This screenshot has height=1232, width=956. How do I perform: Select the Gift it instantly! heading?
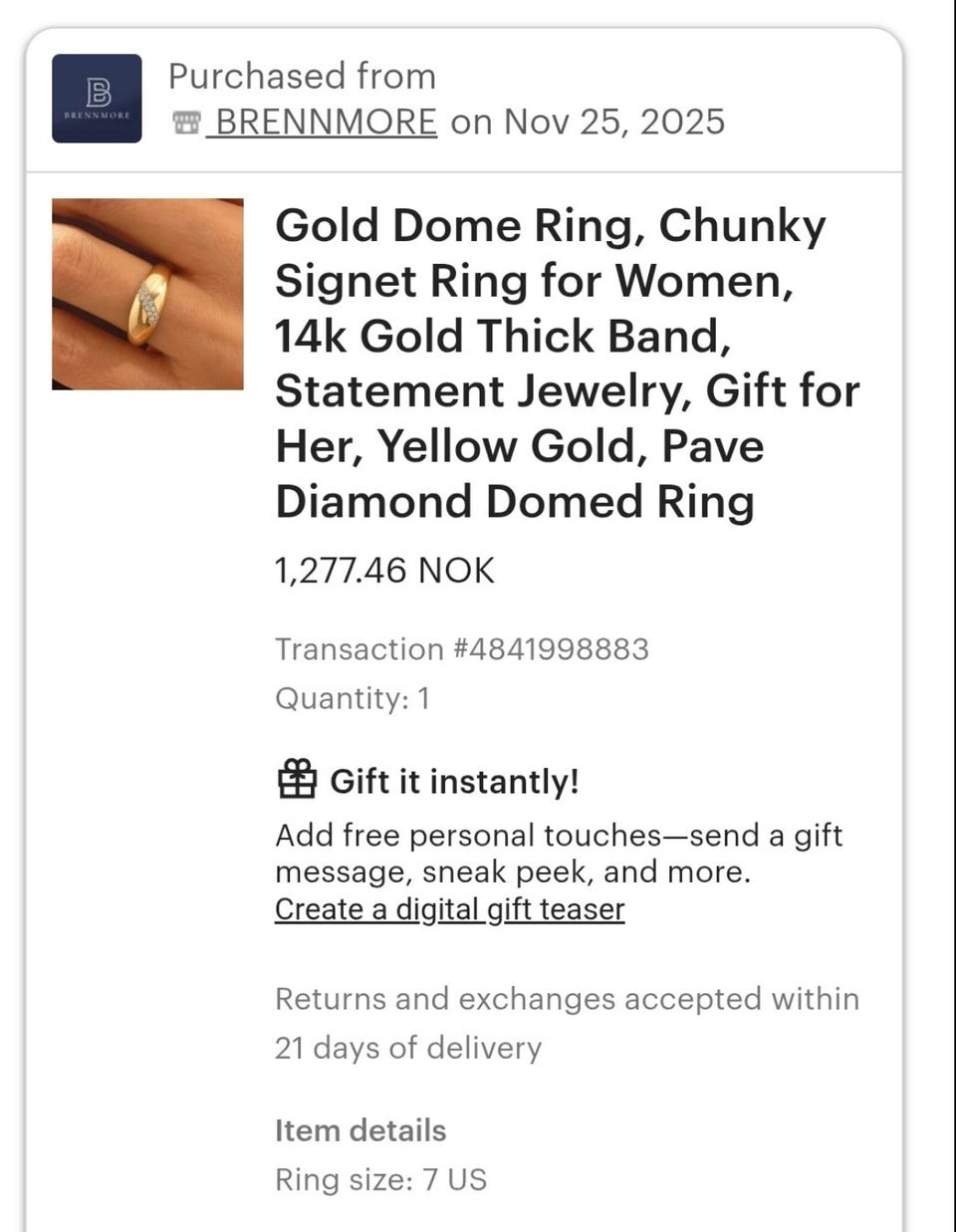454,781
